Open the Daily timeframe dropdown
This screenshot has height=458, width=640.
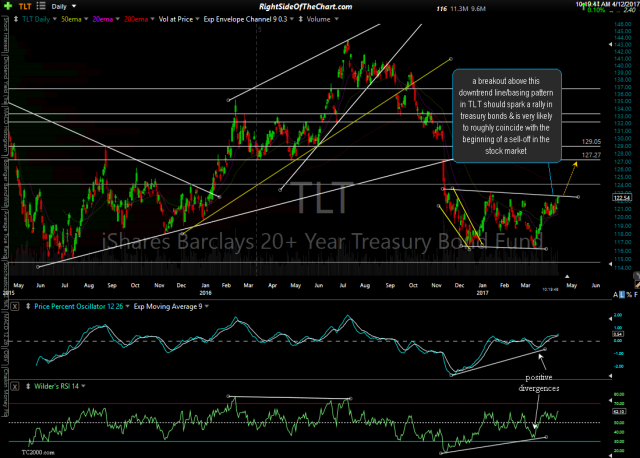64,7
